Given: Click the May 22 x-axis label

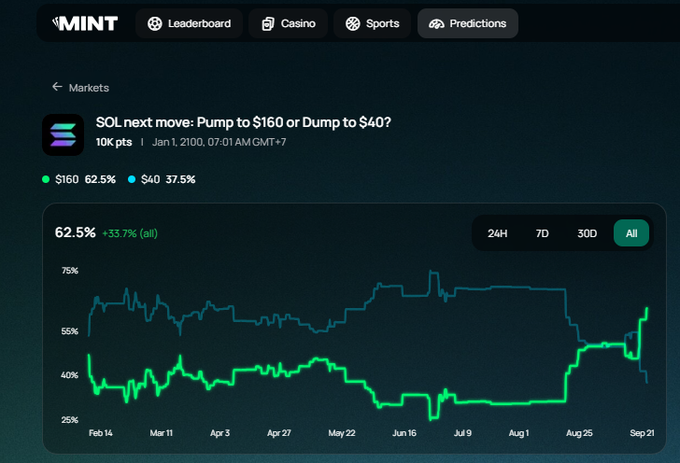Looking at the screenshot, I should tap(342, 433).
